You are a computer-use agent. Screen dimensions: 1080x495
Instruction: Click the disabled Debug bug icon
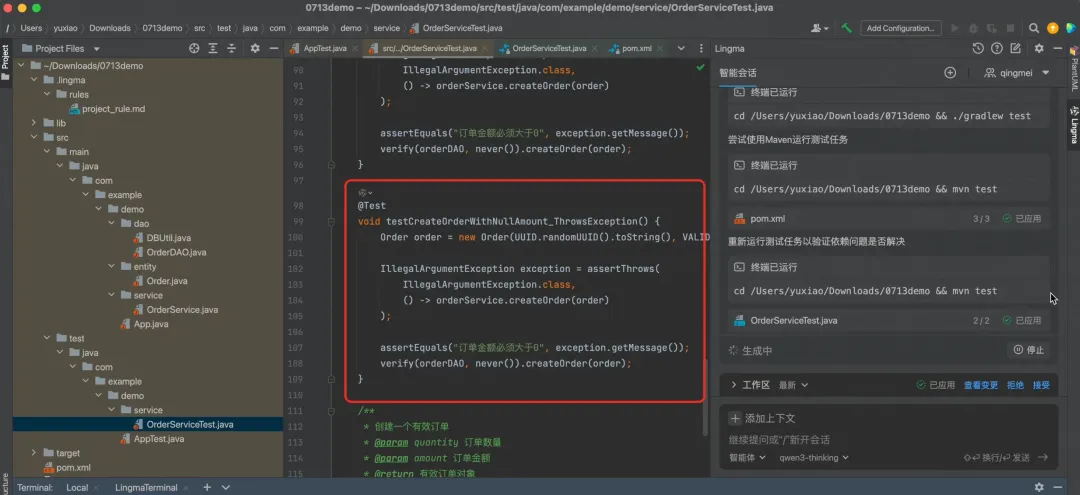973,28
